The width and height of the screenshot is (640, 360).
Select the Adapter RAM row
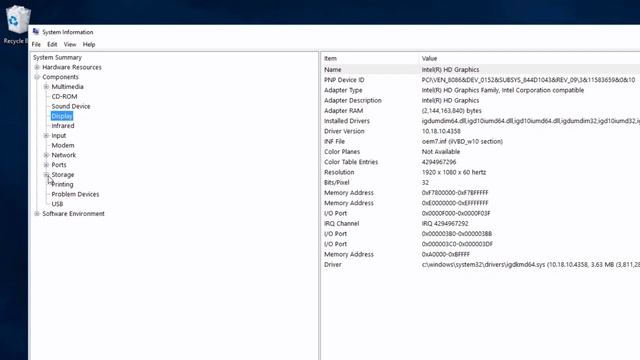[x=481, y=111]
